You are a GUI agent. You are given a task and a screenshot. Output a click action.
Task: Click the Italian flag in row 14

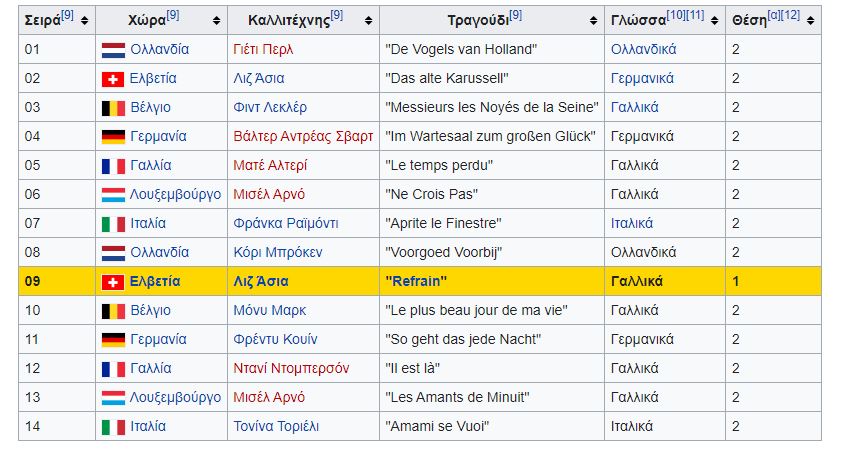(x=113, y=427)
